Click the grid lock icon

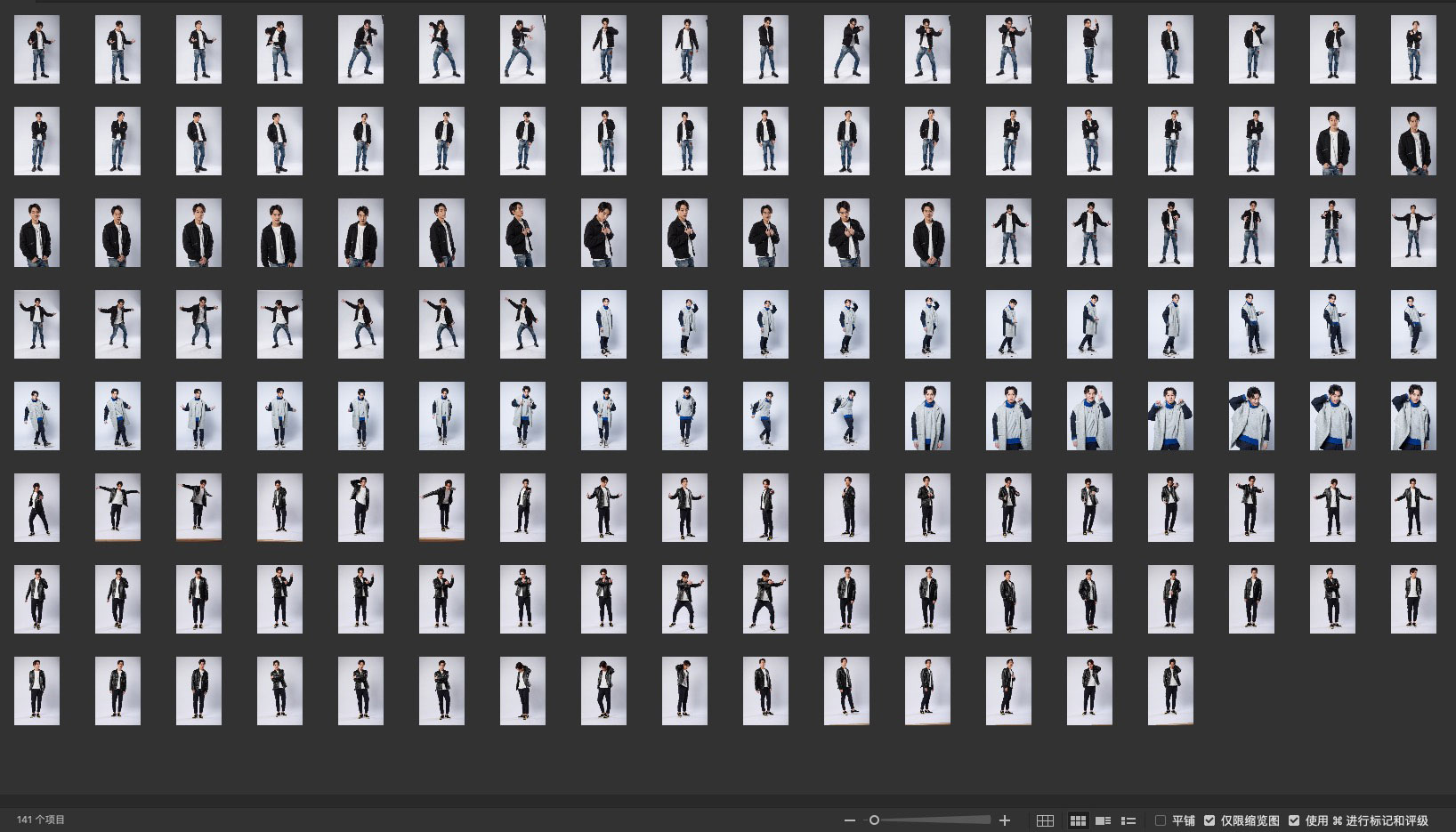point(1045,820)
